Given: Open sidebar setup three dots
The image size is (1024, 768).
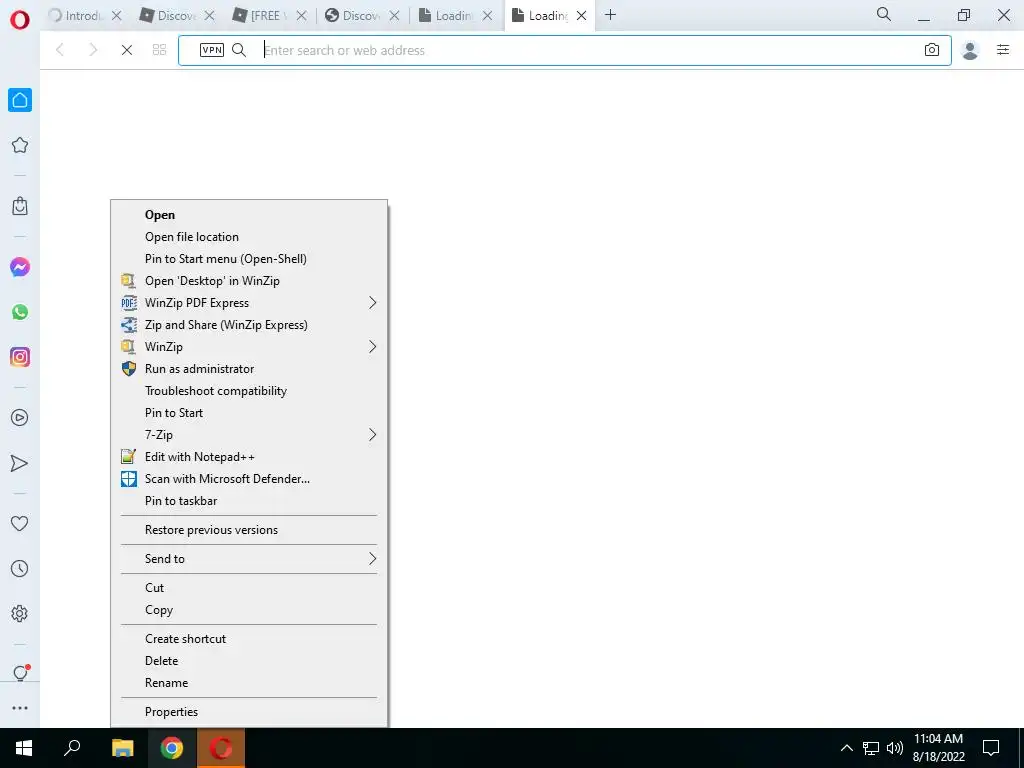Looking at the screenshot, I should [20, 708].
